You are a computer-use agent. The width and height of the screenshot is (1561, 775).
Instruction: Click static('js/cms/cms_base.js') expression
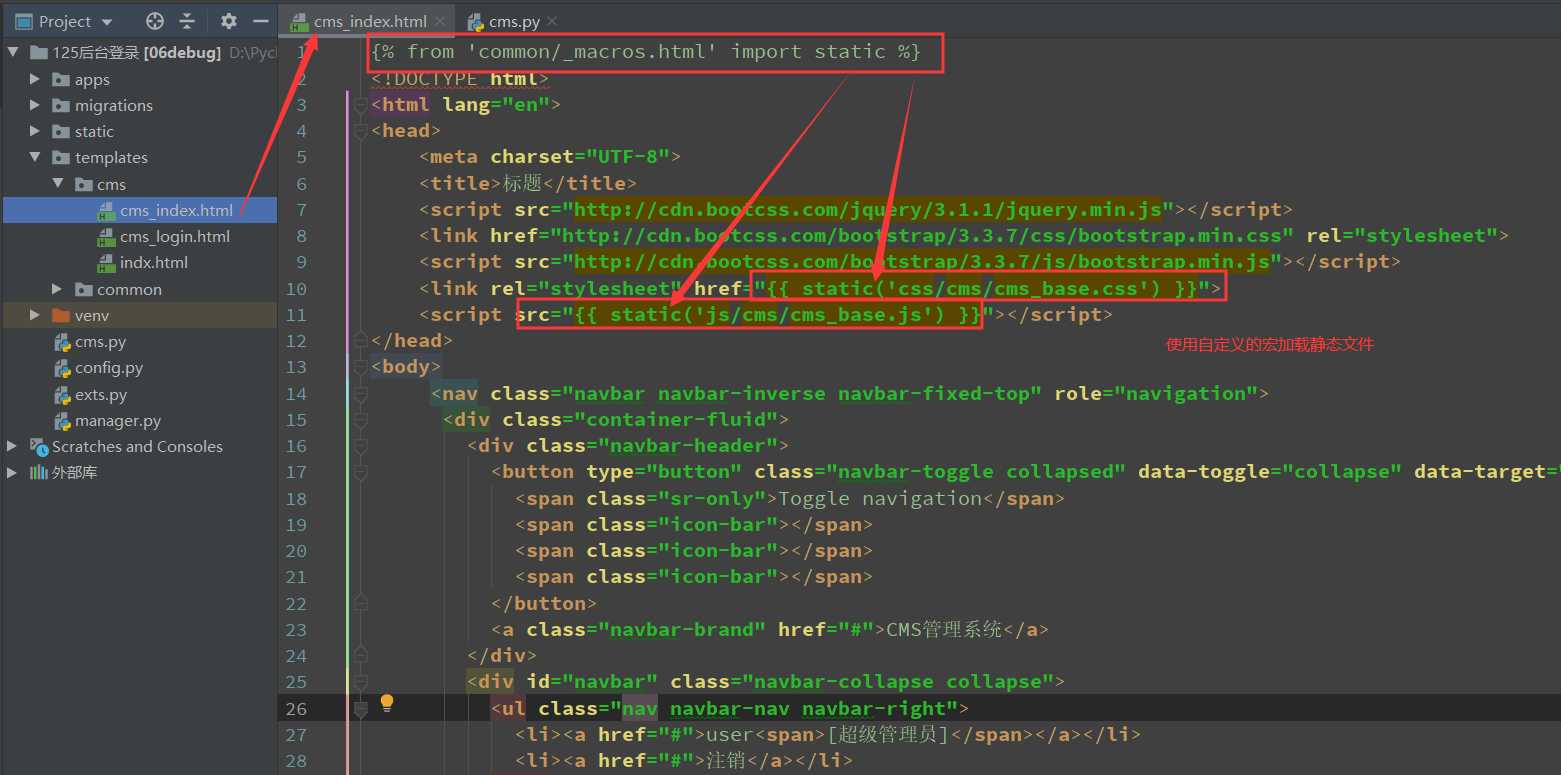coord(778,314)
